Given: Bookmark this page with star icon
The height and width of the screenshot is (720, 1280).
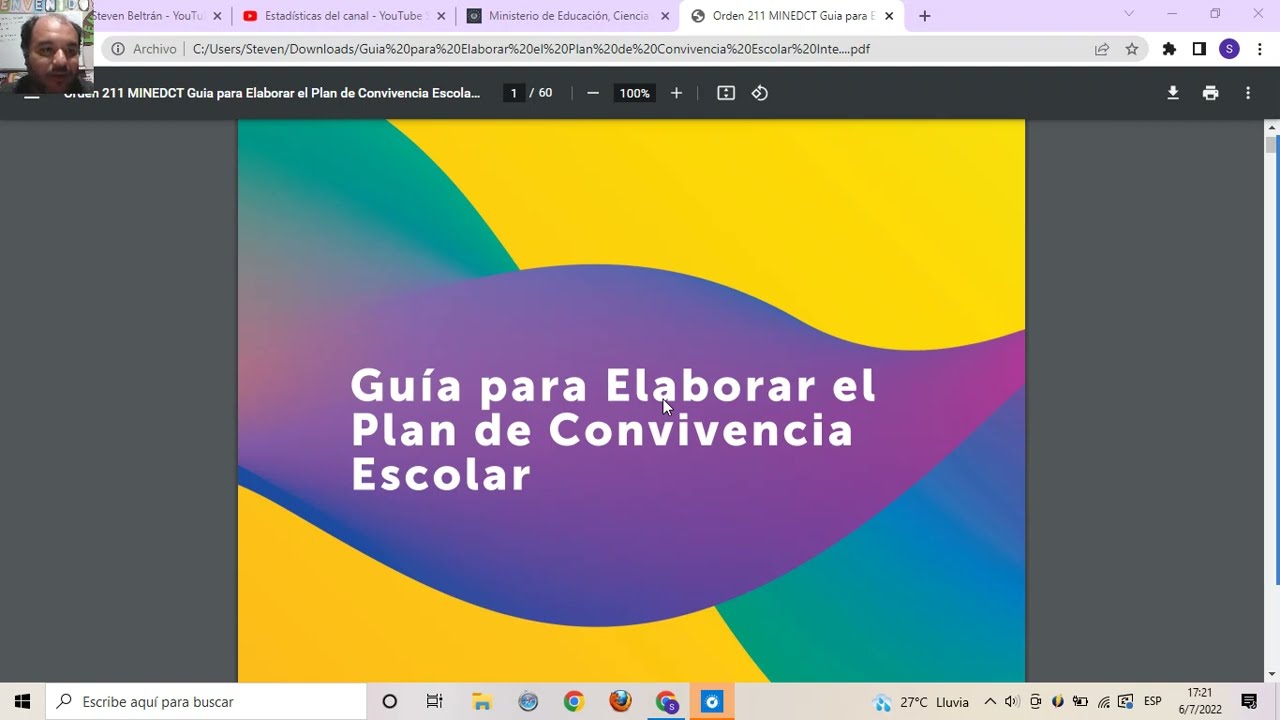Looking at the screenshot, I should [x=1132, y=49].
